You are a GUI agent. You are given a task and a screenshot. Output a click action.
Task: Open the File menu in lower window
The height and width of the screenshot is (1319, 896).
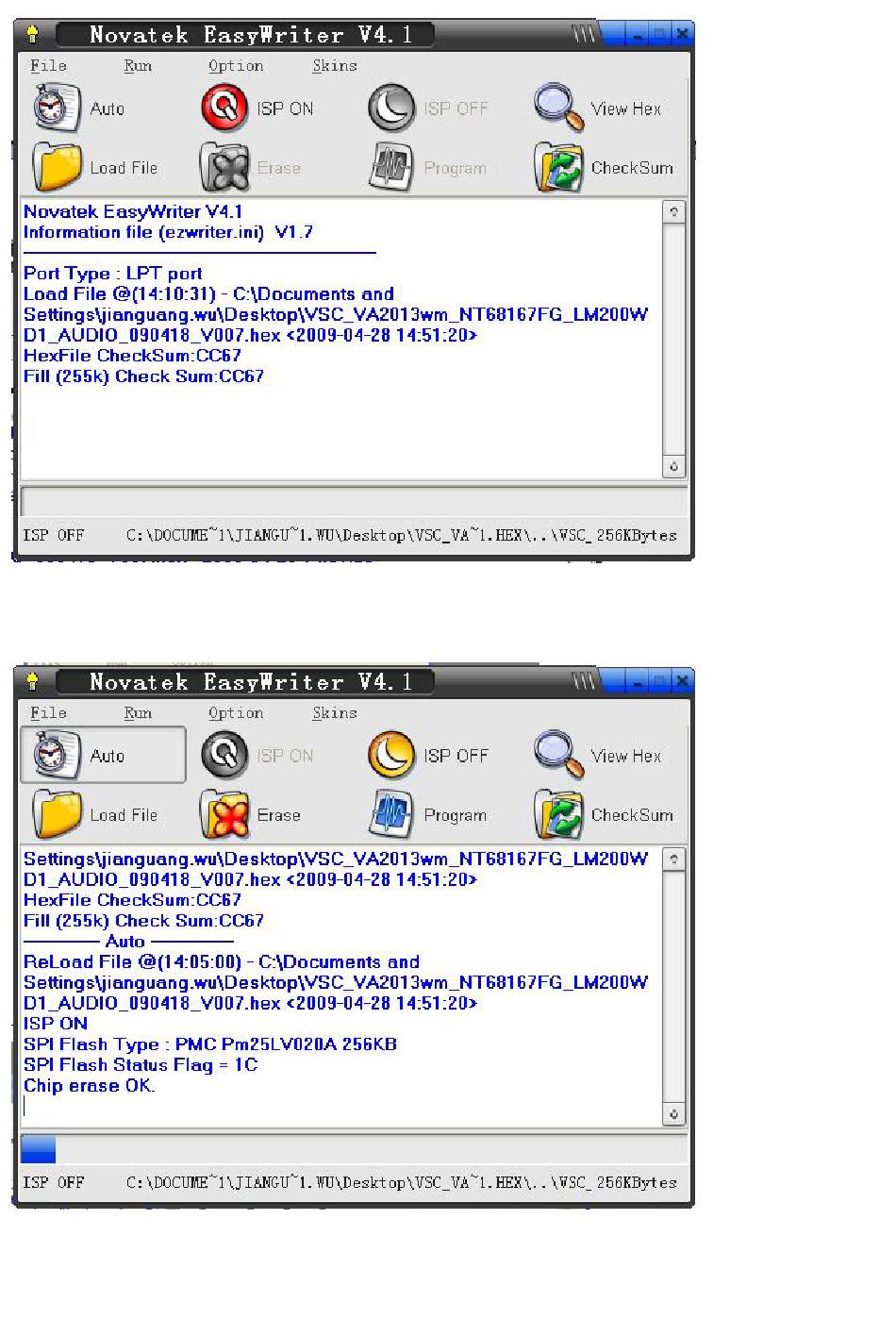[x=48, y=712]
